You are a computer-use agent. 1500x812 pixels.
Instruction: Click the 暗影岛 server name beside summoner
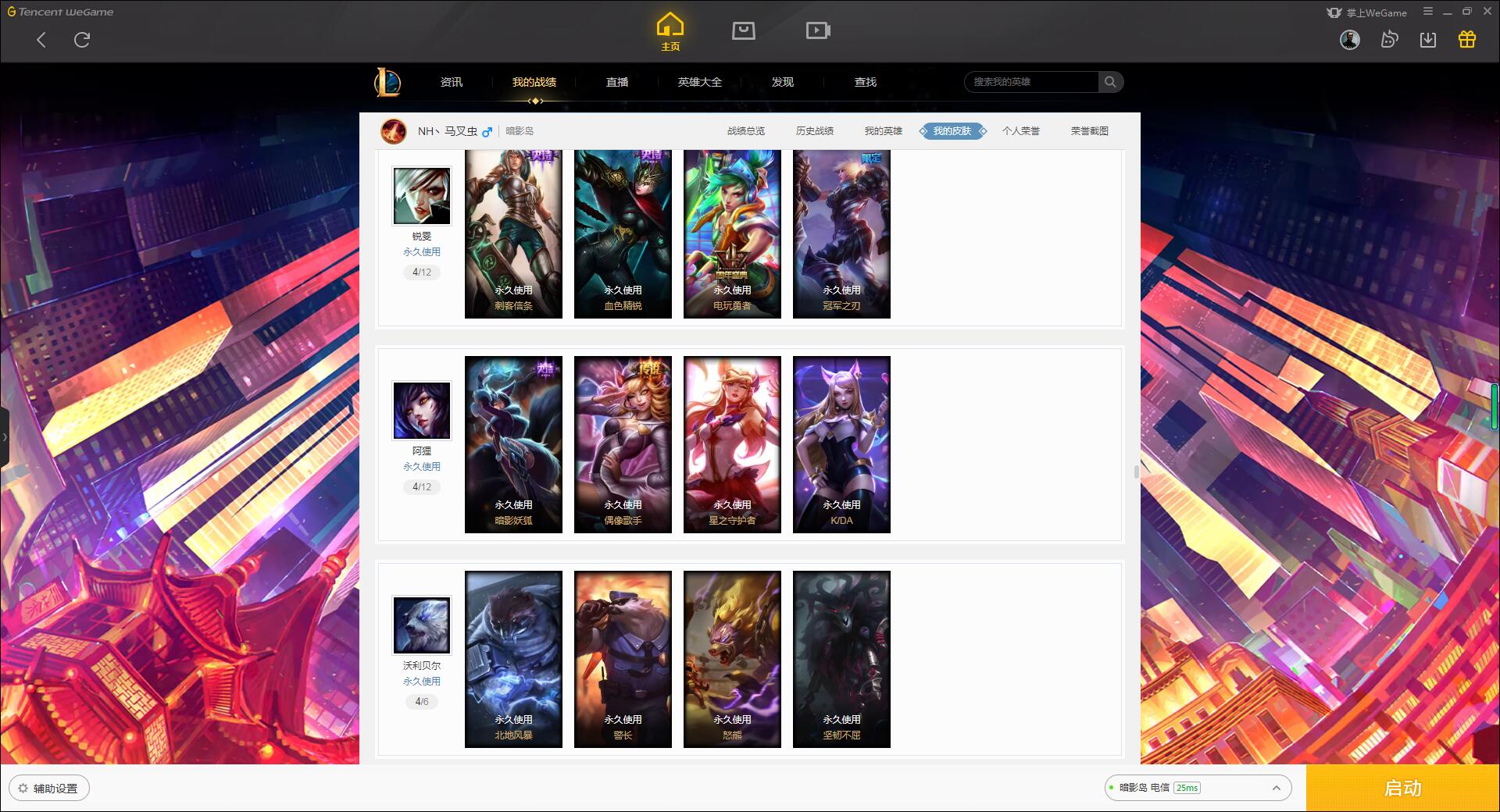[520, 131]
